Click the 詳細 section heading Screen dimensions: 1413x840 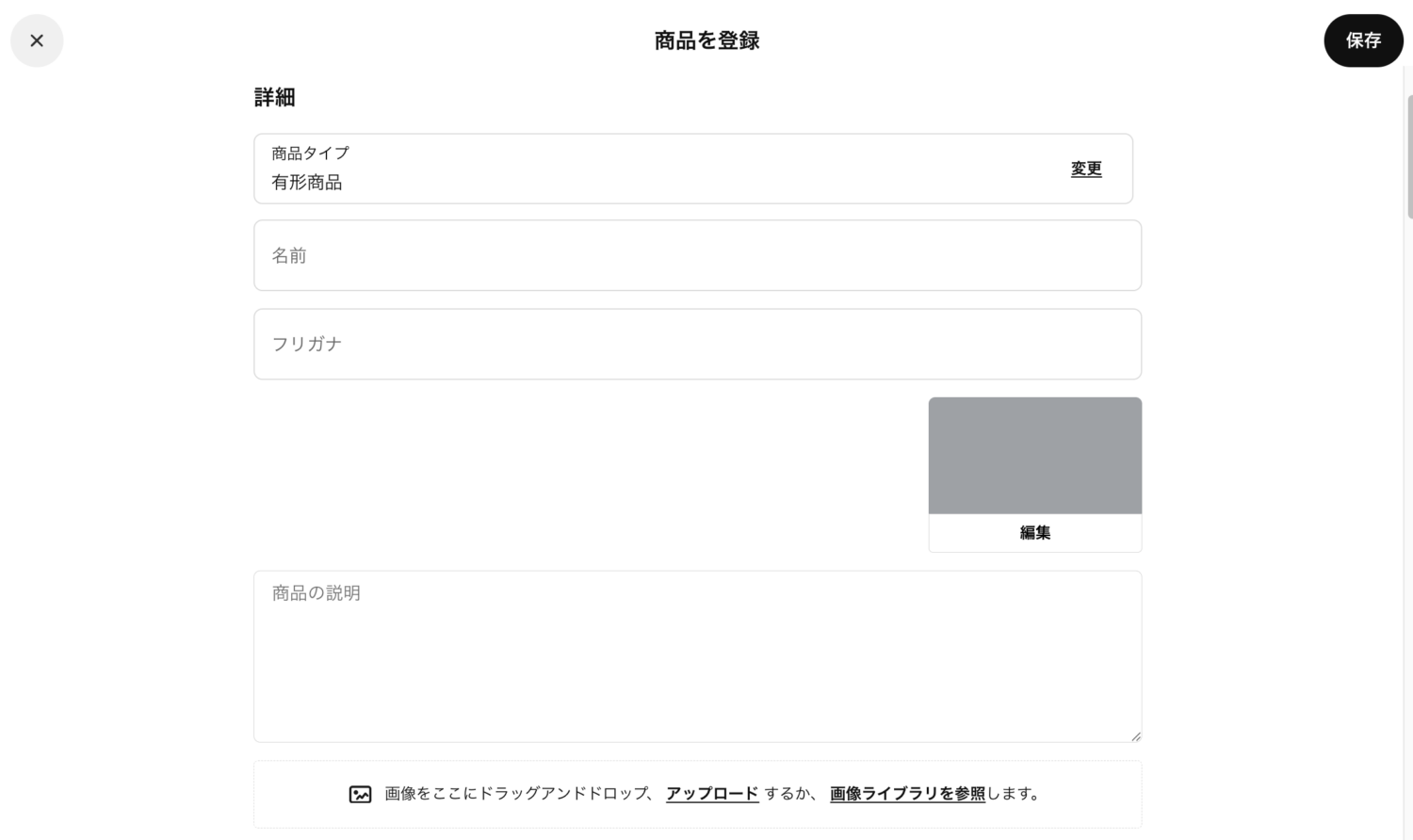pos(273,97)
